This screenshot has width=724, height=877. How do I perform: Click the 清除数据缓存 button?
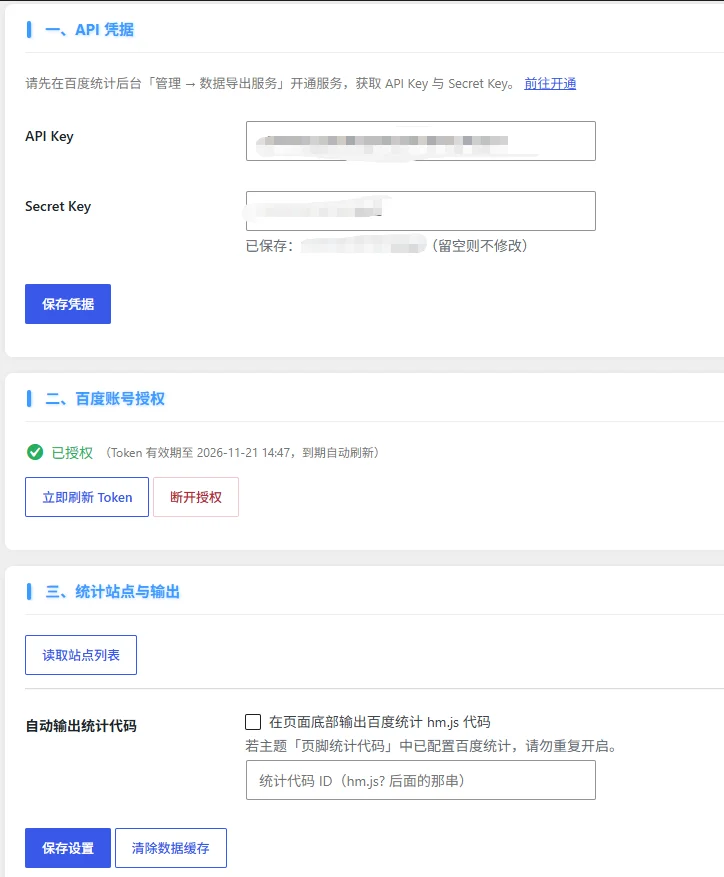[171, 848]
